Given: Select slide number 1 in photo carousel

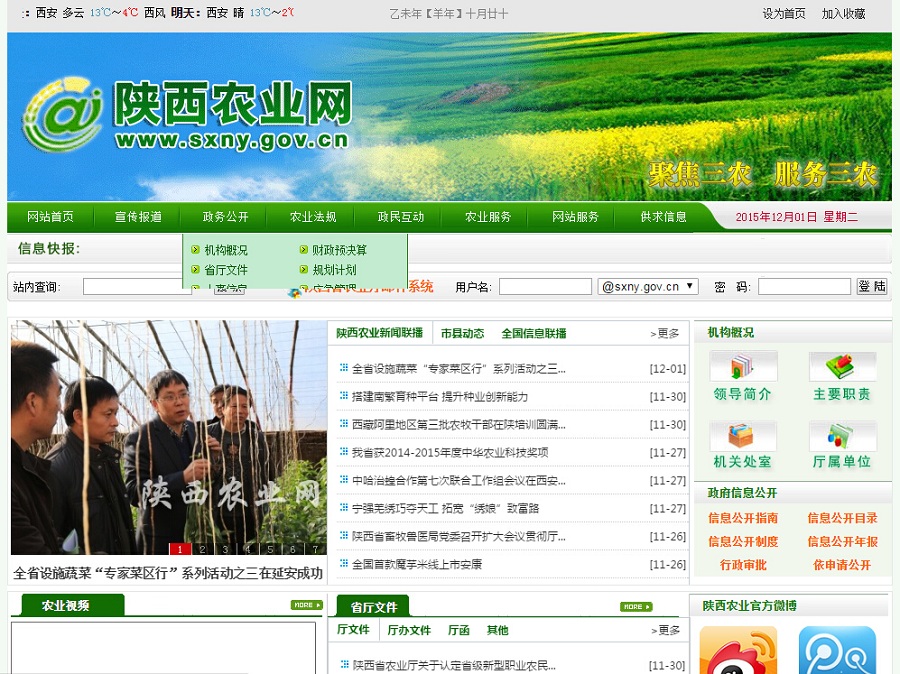Looking at the screenshot, I should pos(180,549).
